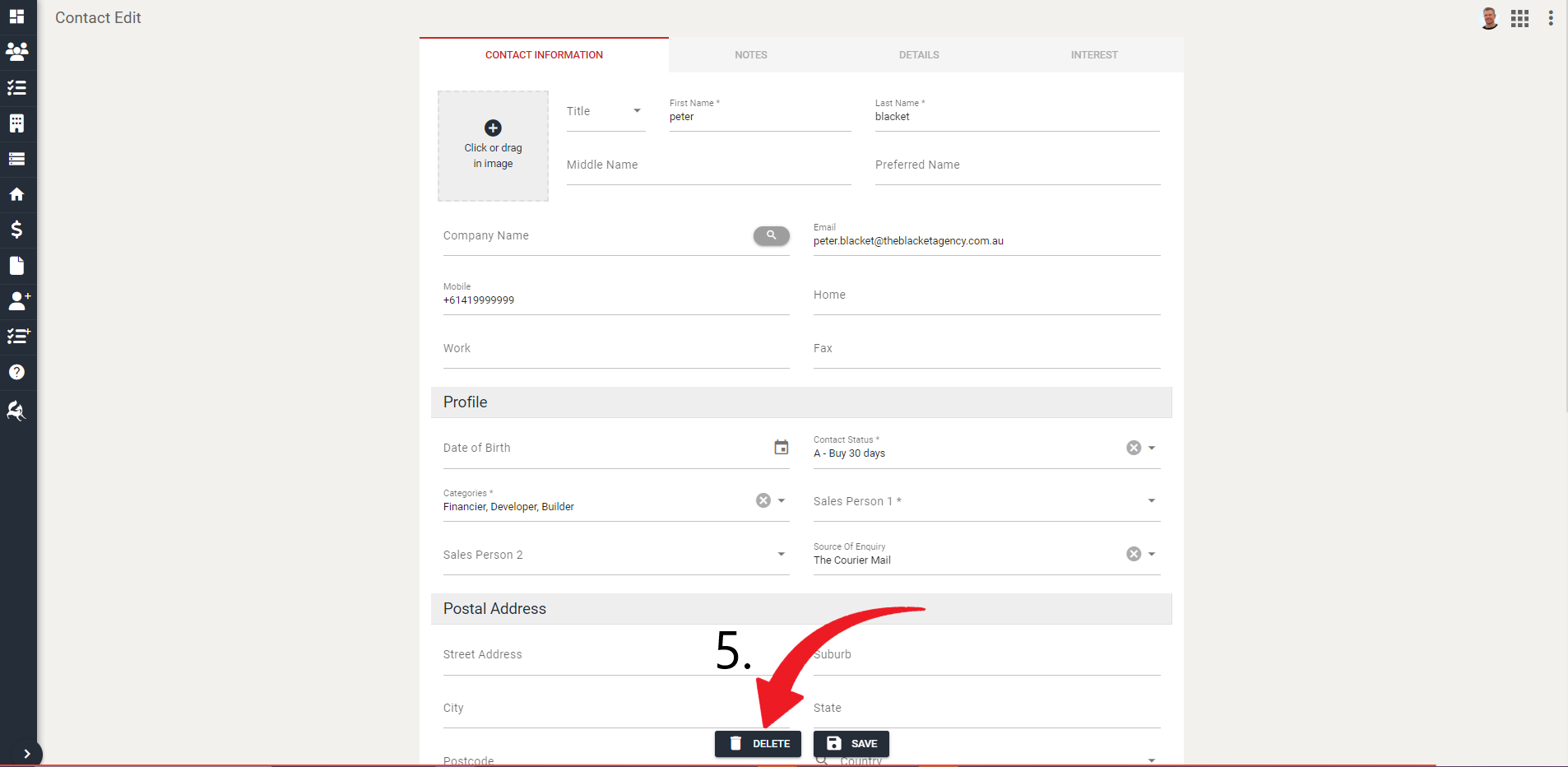Viewport: 1568px width, 767px height.
Task: Click the Save button
Action: coord(851,744)
